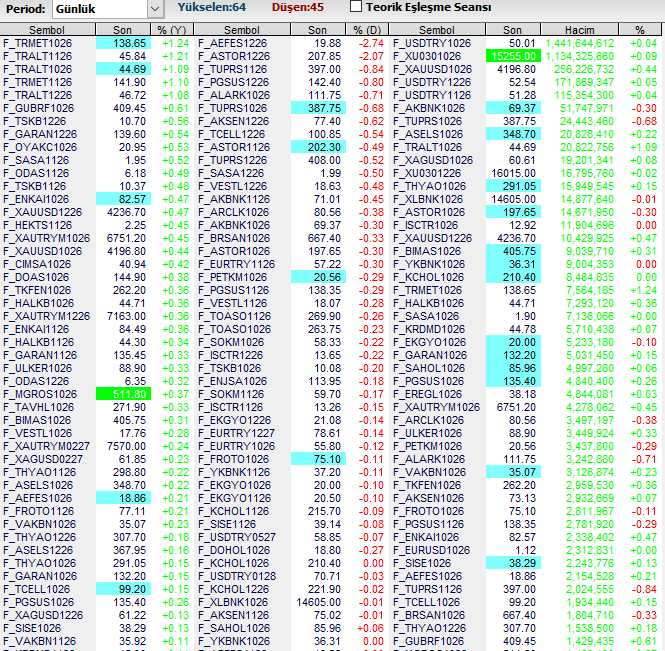
Task: Select the F_CIMSA1026 symbol
Action: (37, 264)
